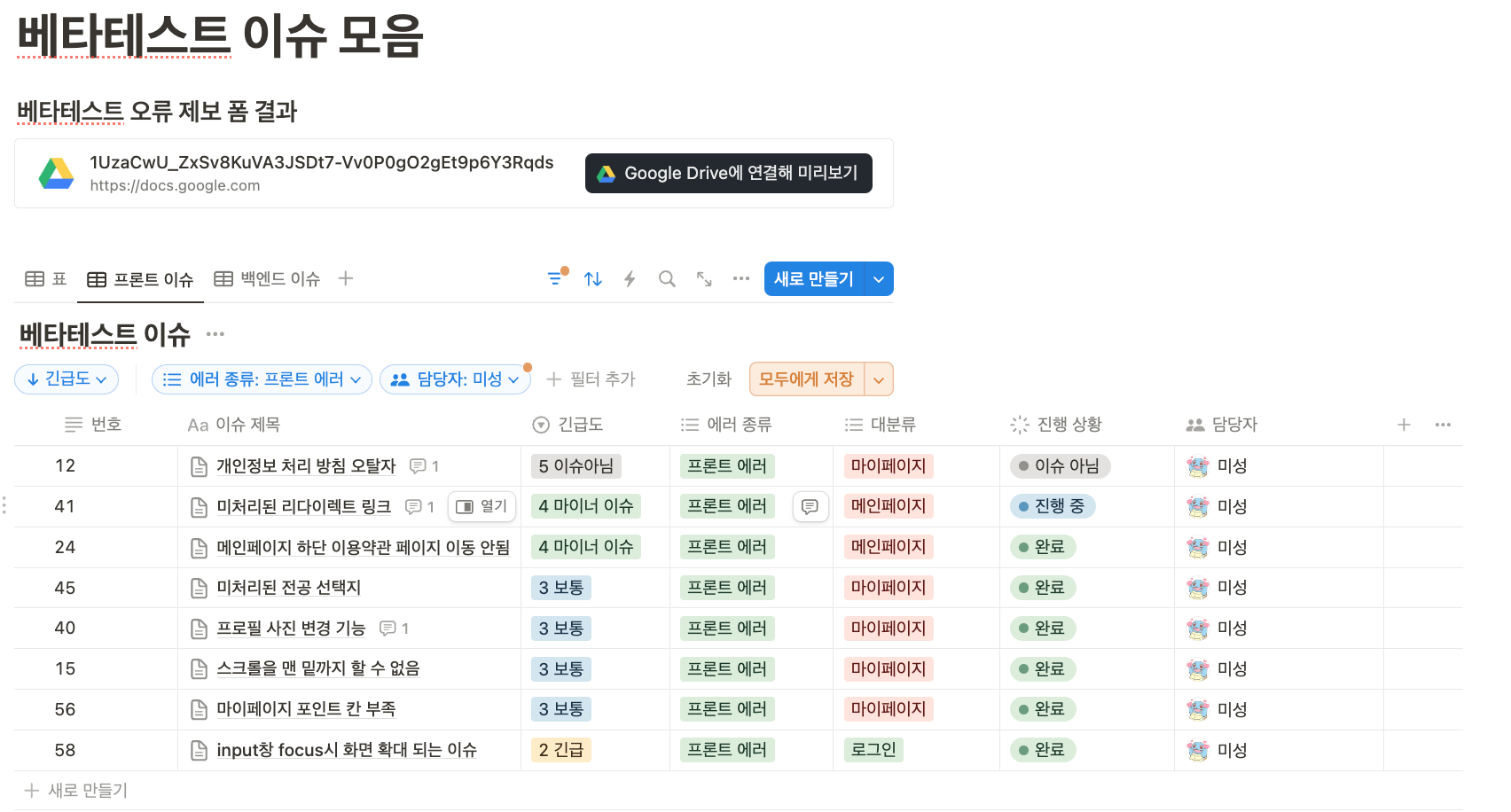Click the lightning bolt automation icon
Image resolution: width=1511 pixels, height=812 pixels.
click(x=630, y=279)
